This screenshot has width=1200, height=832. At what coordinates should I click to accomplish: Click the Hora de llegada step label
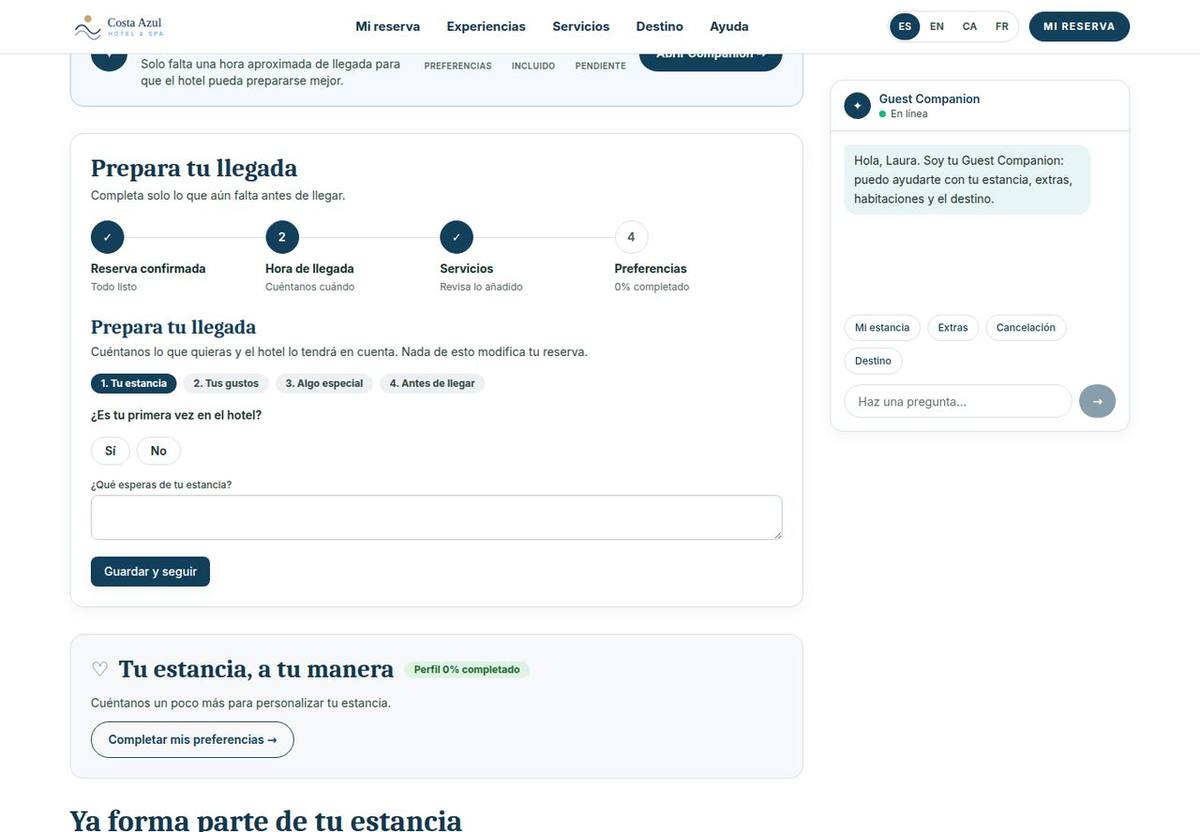click(x=310, y=269)
